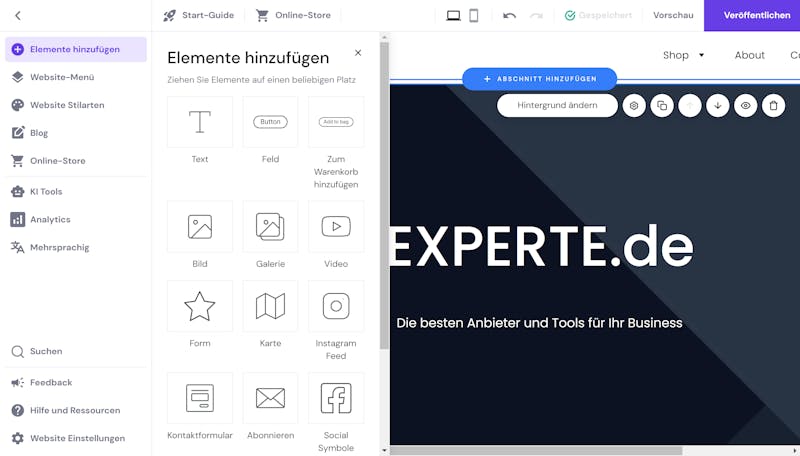Viewport: 800px width, 456px height.
Task: Delete the section with trash icon
Action: [773, 106]
